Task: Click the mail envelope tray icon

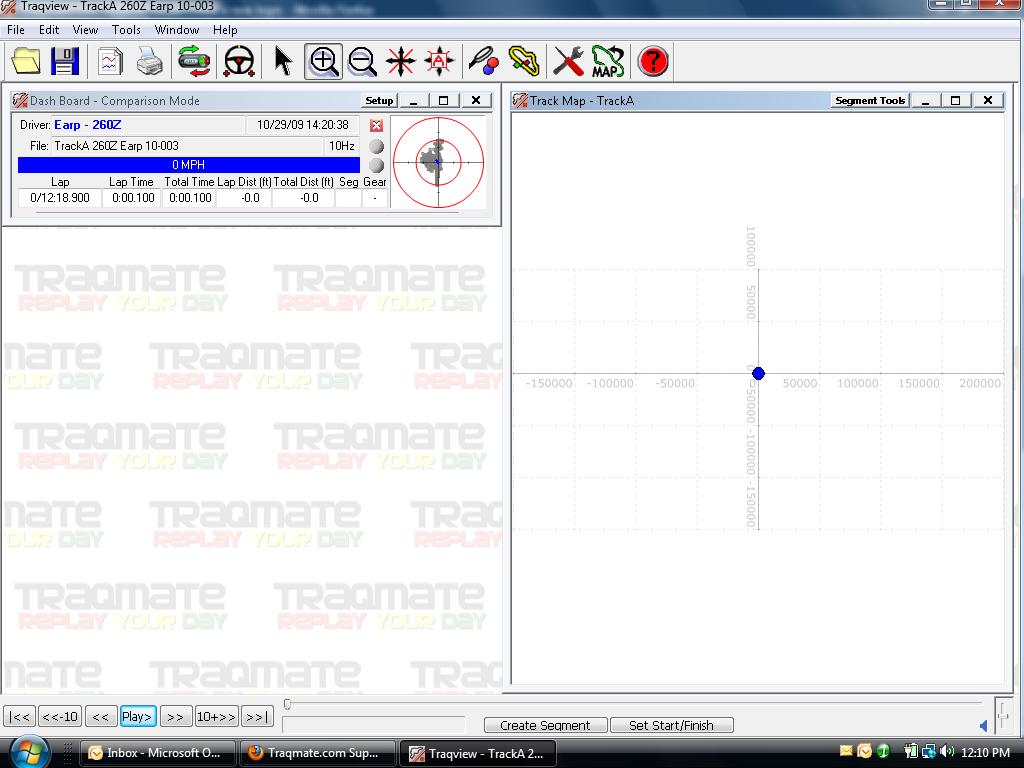Action: (x=846, y=752)
